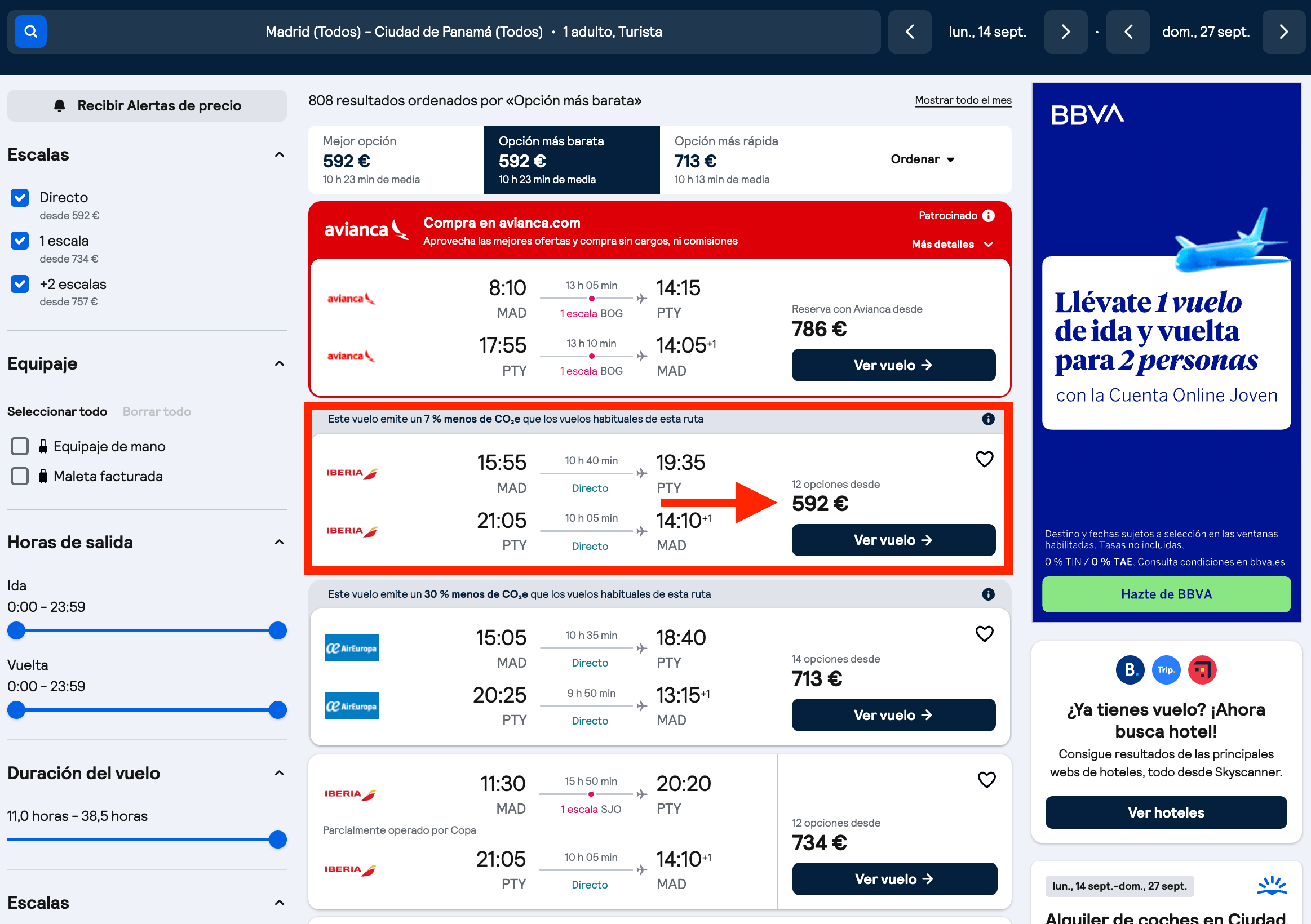Image resolution: width=1311 pixels, height=924 pixels.
Task: Collapse the bottom Escalas section
Action: click(279, 903)
